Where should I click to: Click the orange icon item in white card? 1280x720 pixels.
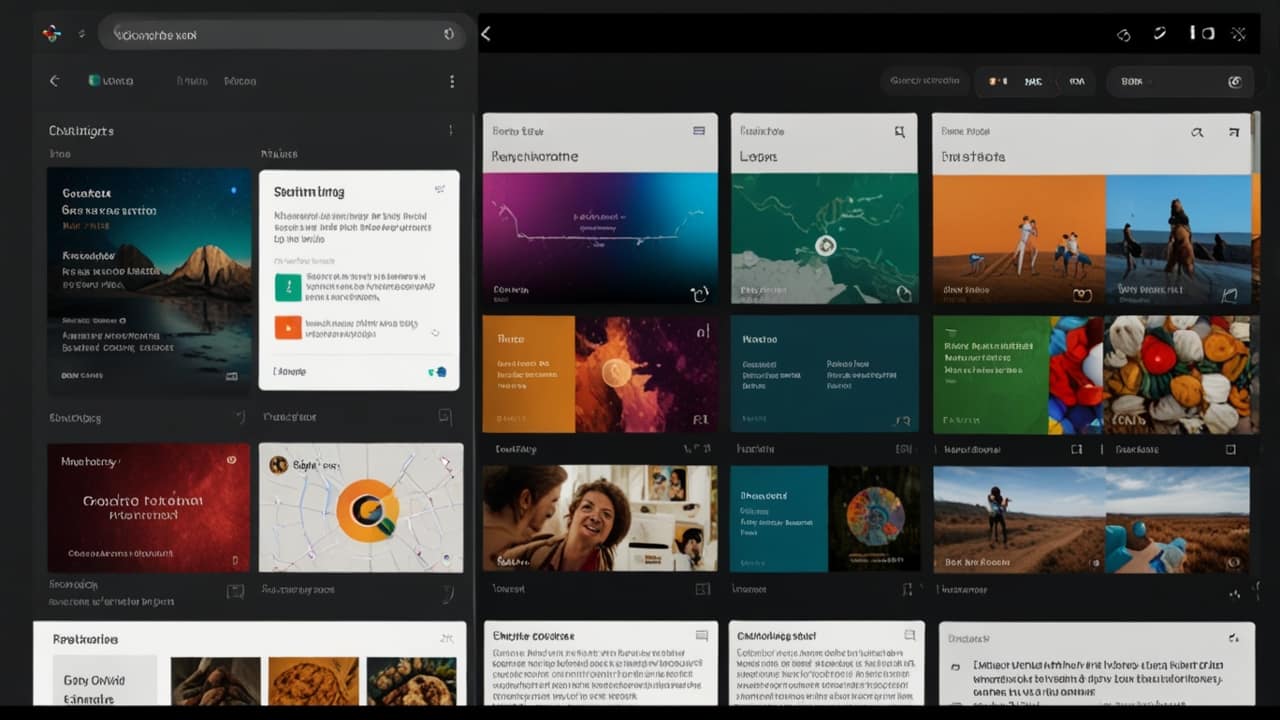coord(288,327)
